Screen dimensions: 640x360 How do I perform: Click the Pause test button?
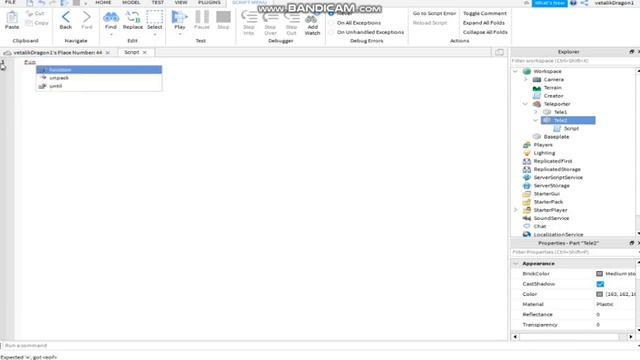202,20
